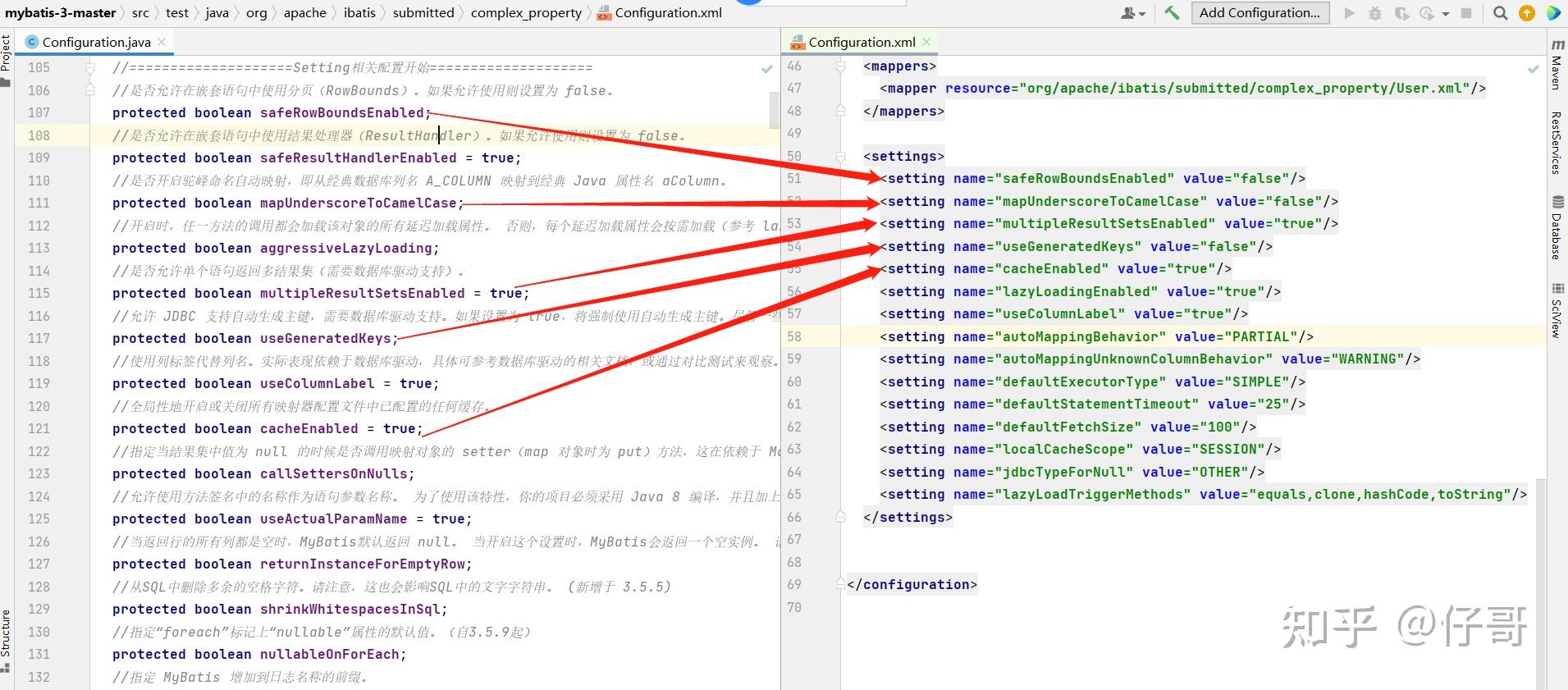Click the Stop square icon
The width and height of the screenshot is (1568, 690).
(x=1466, y=13)
